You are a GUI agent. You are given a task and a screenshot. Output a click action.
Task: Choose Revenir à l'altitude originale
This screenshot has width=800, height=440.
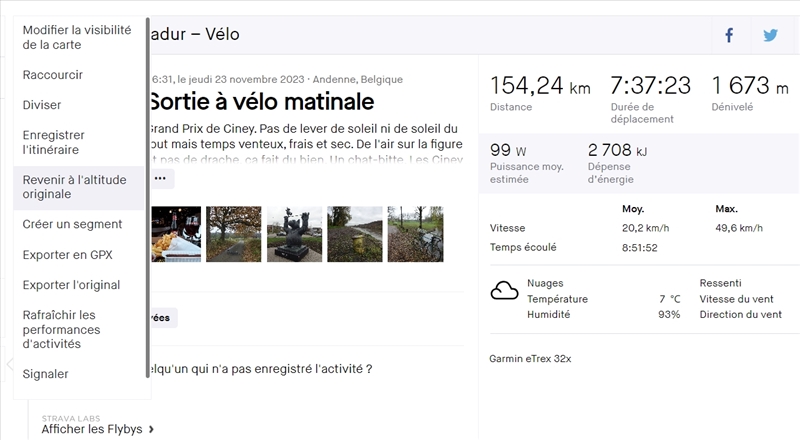click(x=75, y=187)
